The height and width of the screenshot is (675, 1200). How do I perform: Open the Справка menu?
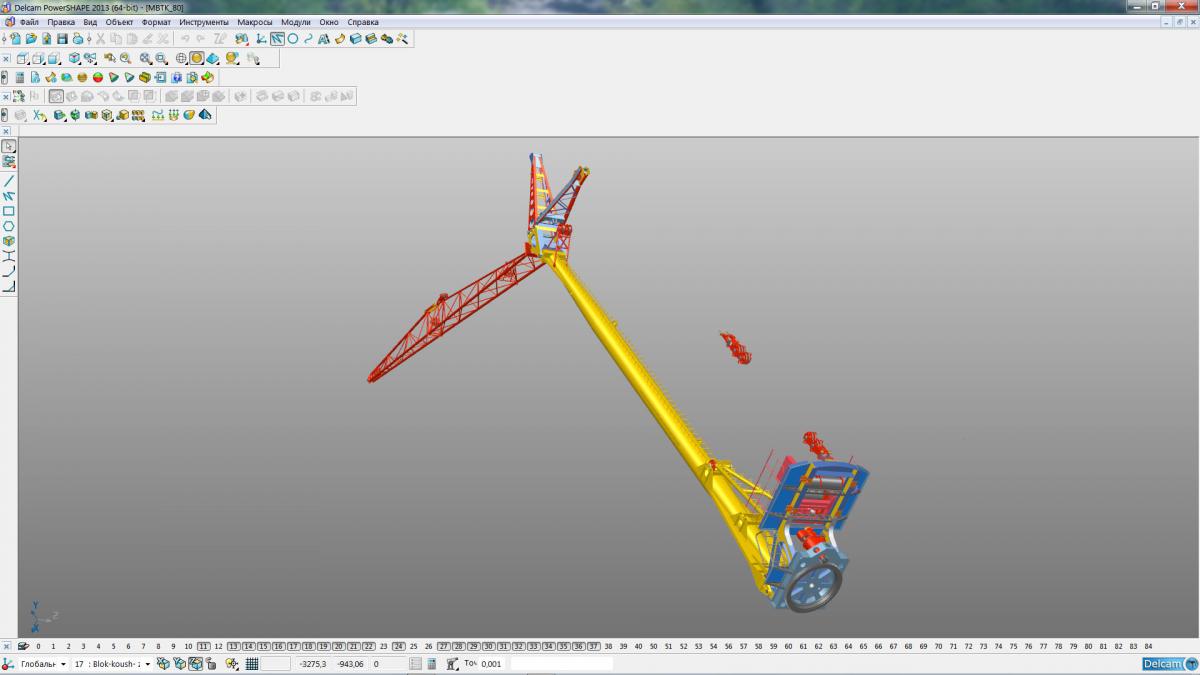click(x=363, y=22)
